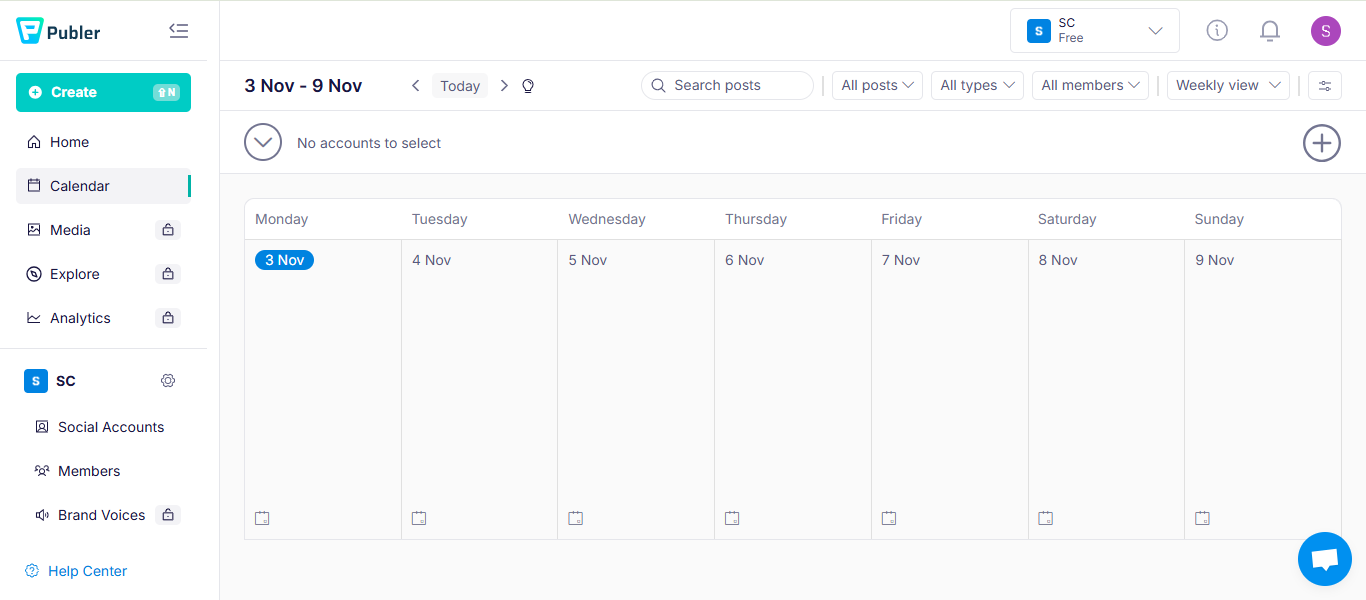Open workspace SC settings gear
Image resolution: width=1366 pixels, height=600 pixels.
click(x=168, y=381)
